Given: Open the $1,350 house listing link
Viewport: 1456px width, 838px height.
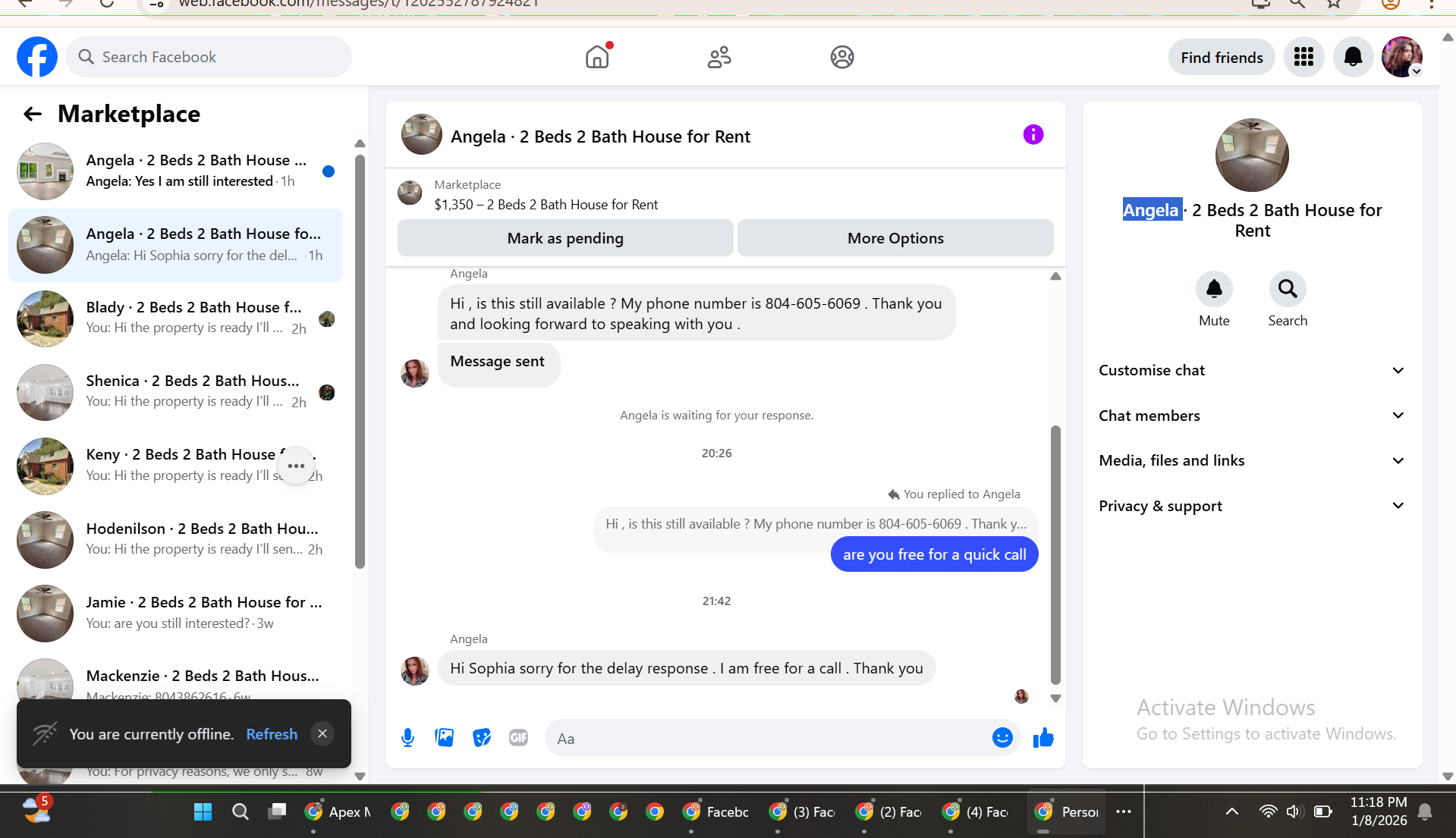Looking at the screenshot, I should [546, 205].
